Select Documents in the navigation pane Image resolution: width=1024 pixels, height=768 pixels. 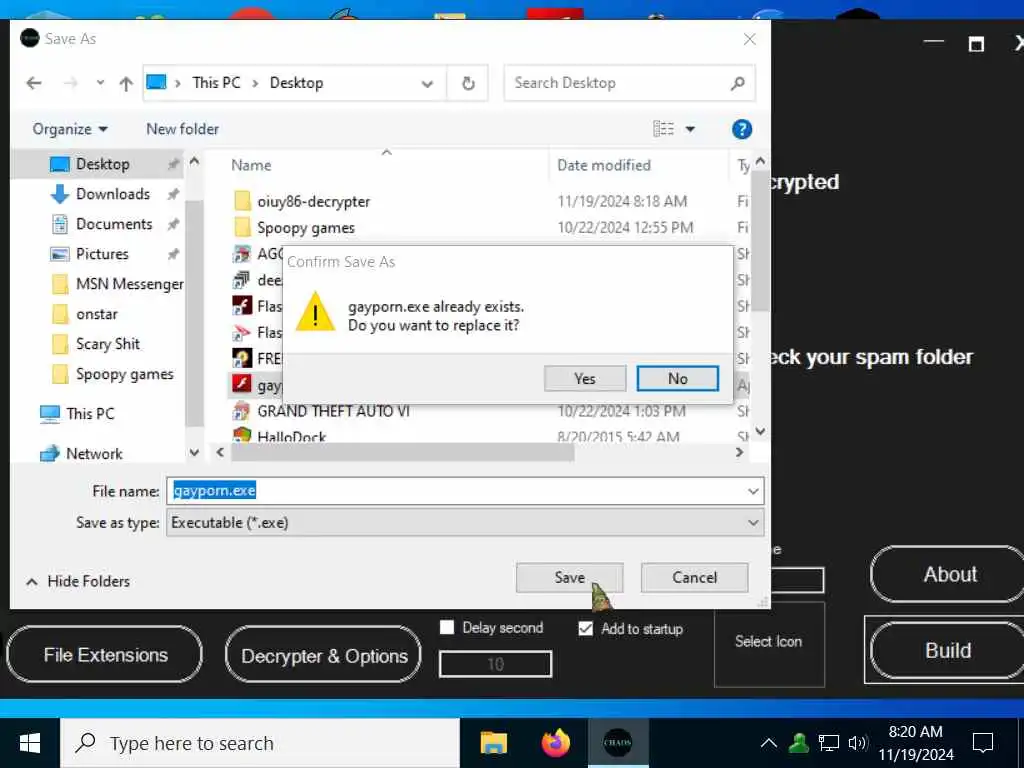(114, 224)
